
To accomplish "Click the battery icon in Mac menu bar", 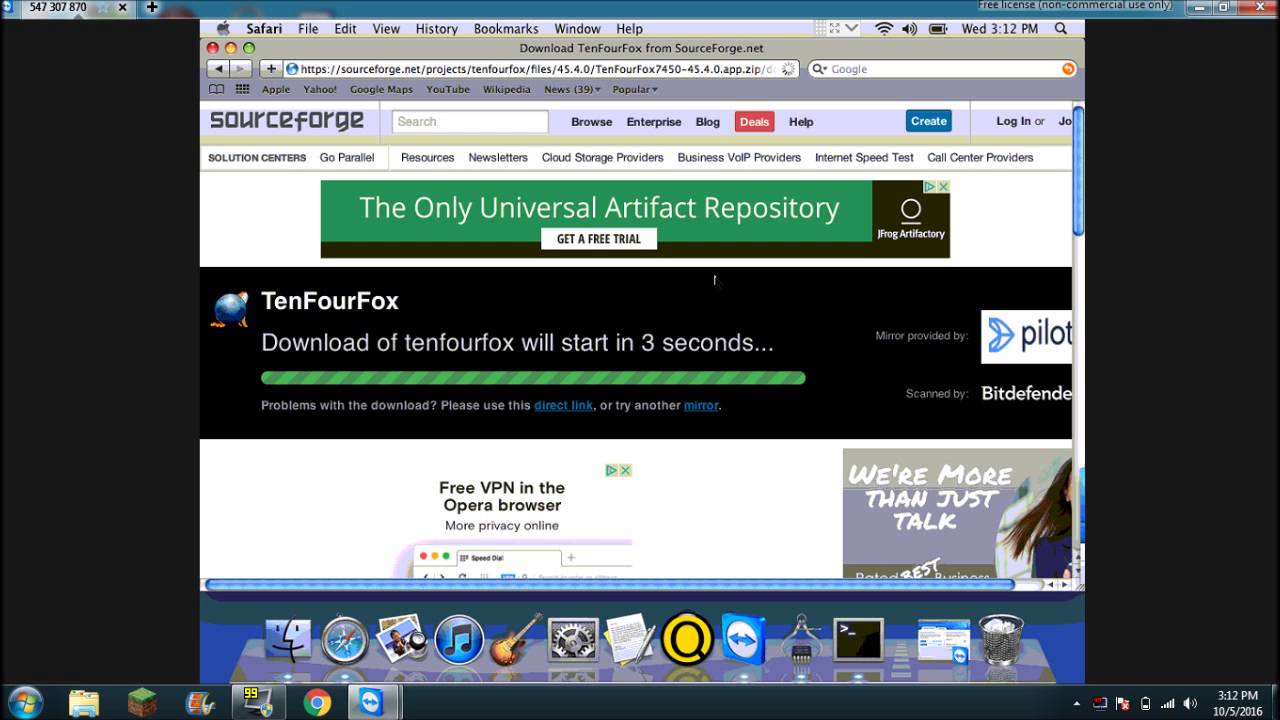I will tap(938, 29).
